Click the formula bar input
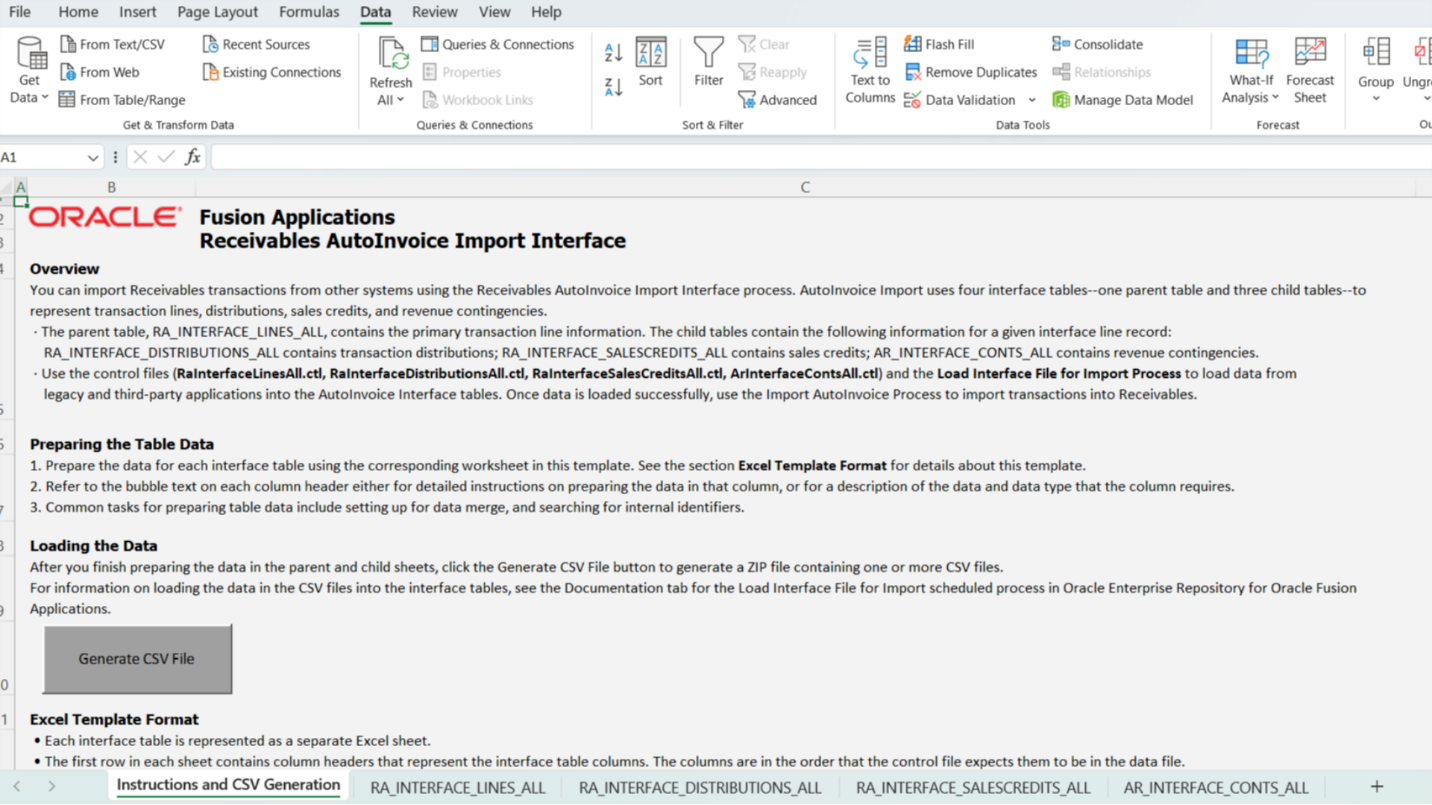1432x805 pixels. [820, 158]
